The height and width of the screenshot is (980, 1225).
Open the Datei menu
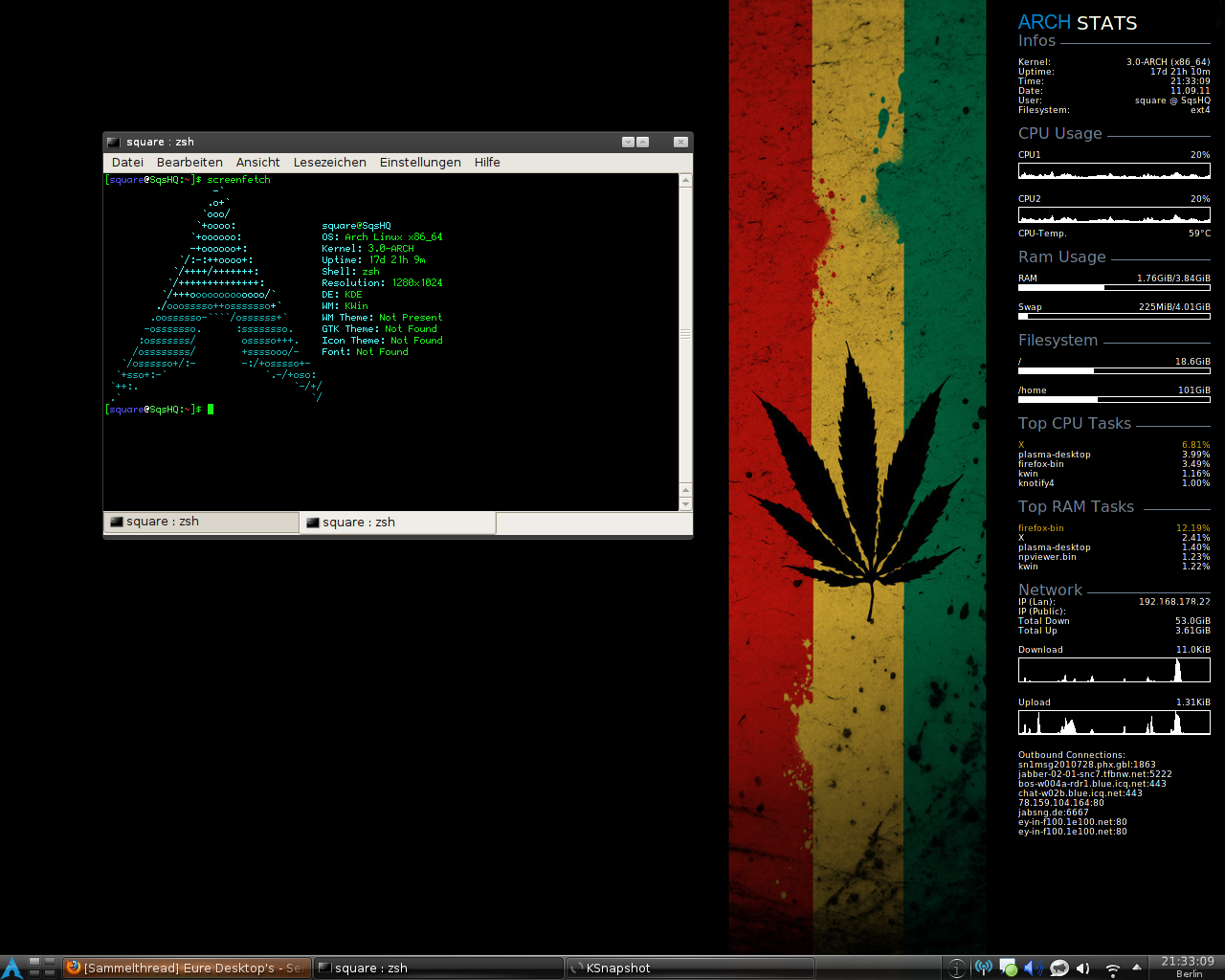pos(127,163)
